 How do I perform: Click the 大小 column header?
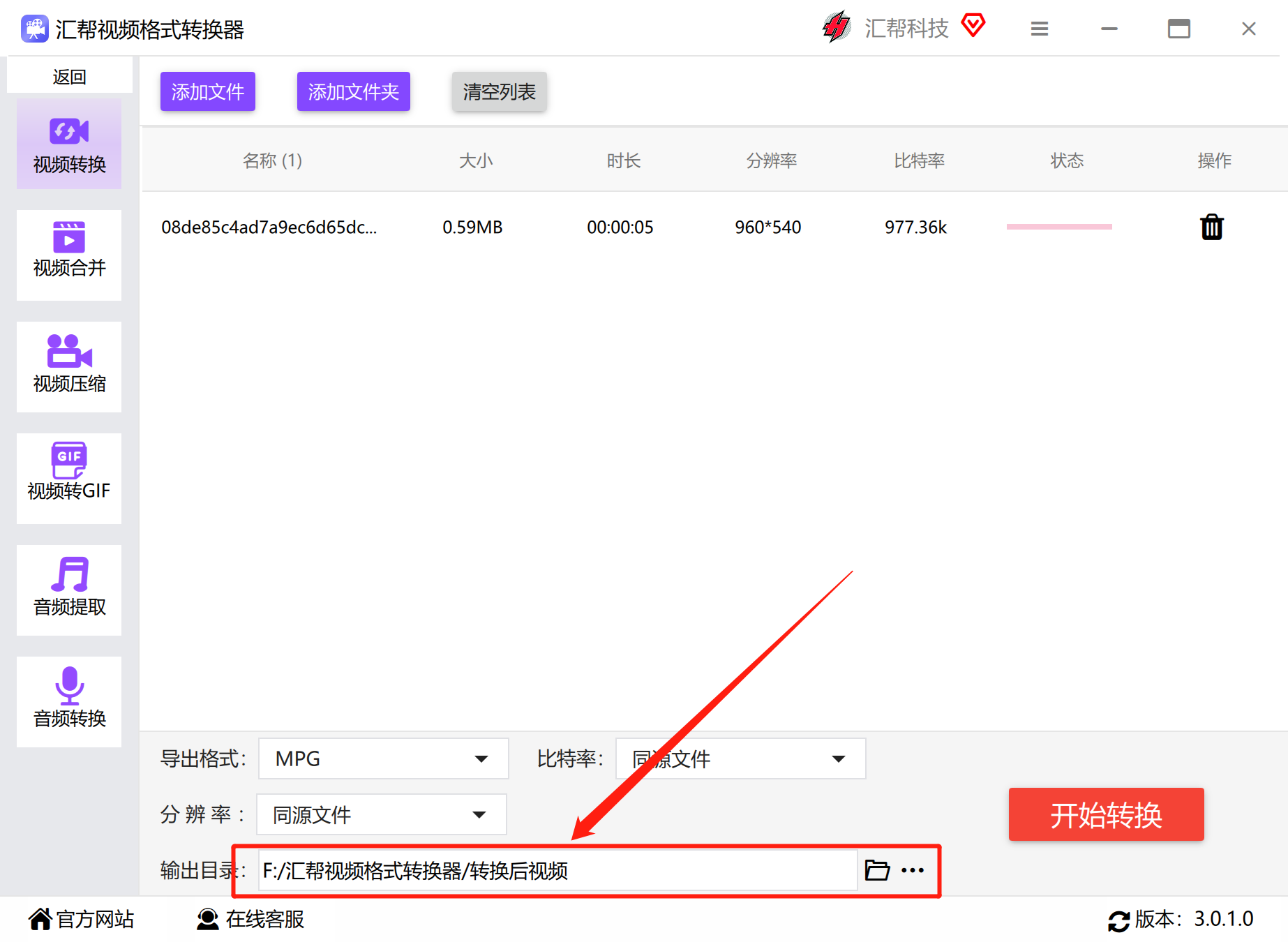[476, 160]
